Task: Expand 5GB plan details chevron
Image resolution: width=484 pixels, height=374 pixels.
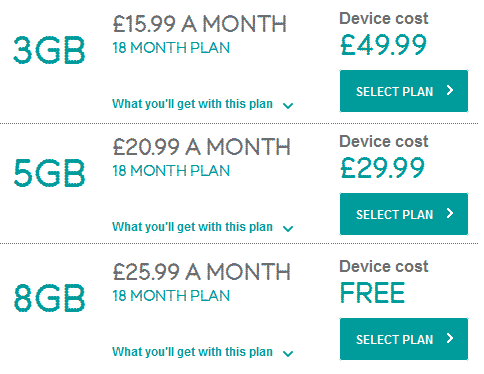Action: coord(288,229)
